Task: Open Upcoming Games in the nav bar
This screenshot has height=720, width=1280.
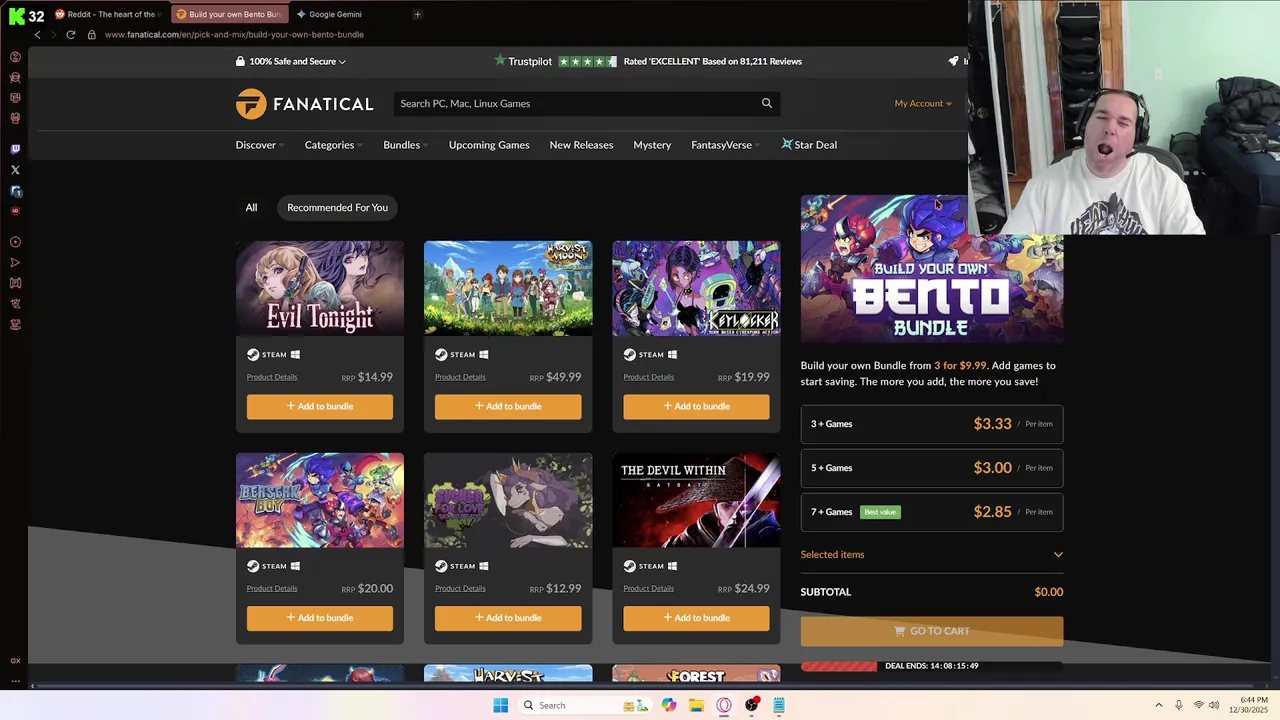Action: click(489, 145)
